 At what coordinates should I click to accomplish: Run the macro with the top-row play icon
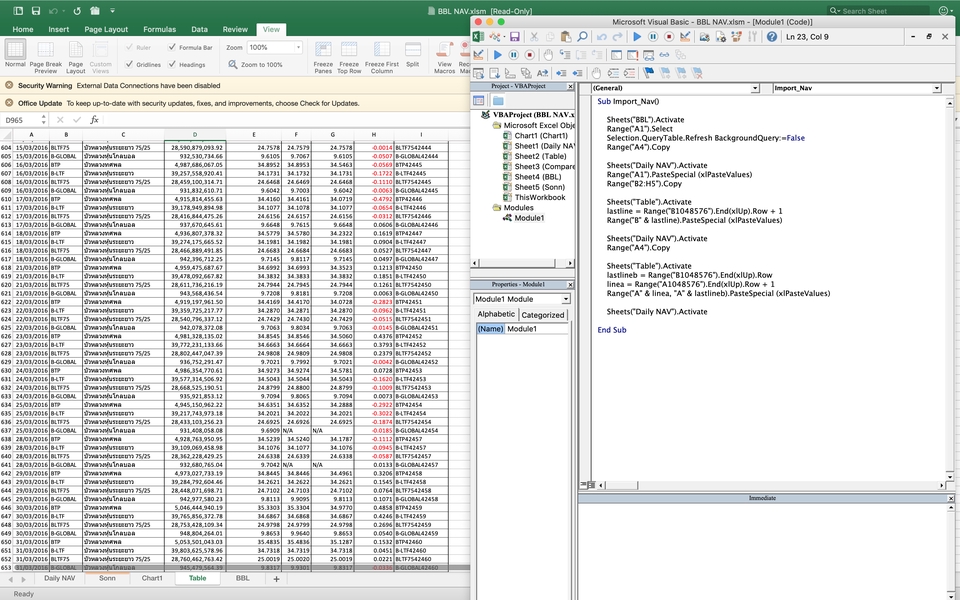point(637,37)
